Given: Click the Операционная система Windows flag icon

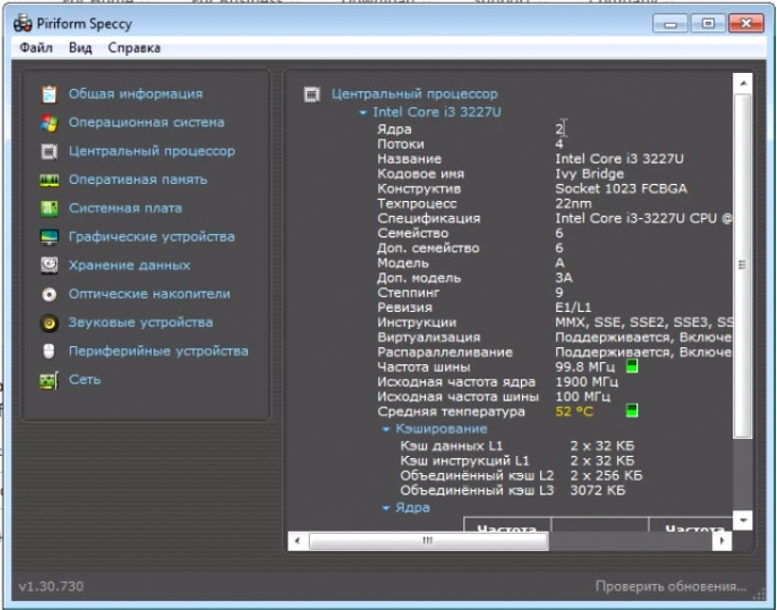Looking at the screenshot, I should pyautogui.click(x=49, y=123).
